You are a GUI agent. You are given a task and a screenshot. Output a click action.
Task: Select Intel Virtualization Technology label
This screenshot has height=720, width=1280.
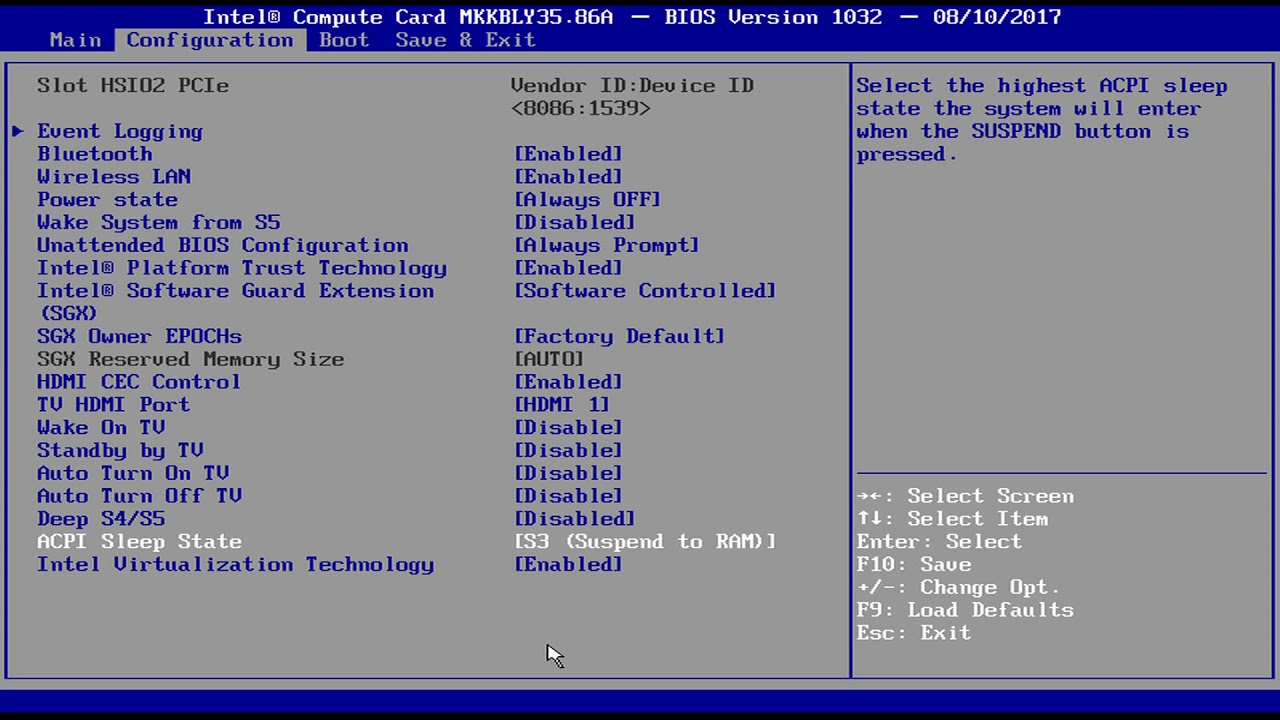(235, 565)
